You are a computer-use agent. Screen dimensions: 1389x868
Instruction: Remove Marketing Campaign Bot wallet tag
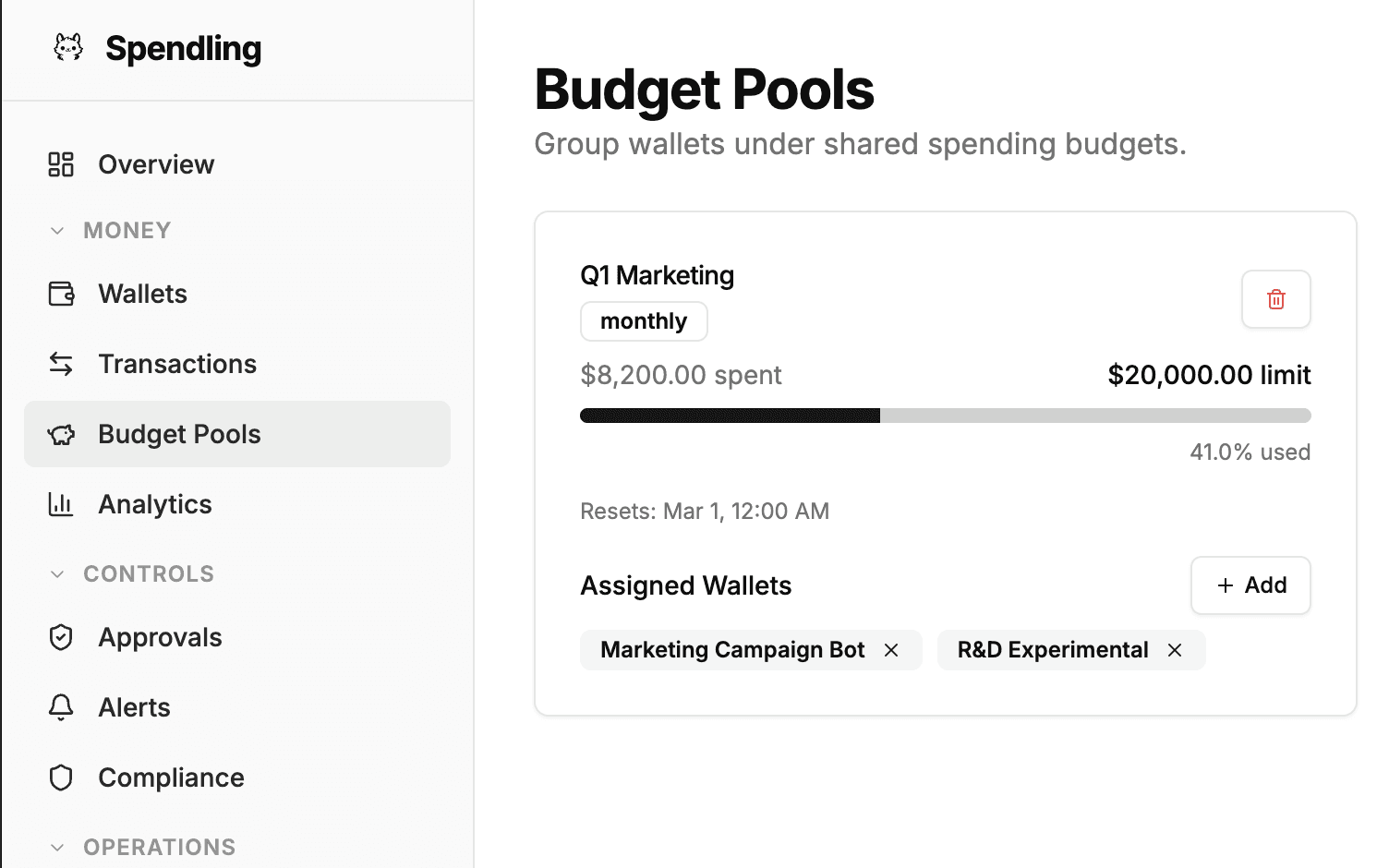point(891,650)
